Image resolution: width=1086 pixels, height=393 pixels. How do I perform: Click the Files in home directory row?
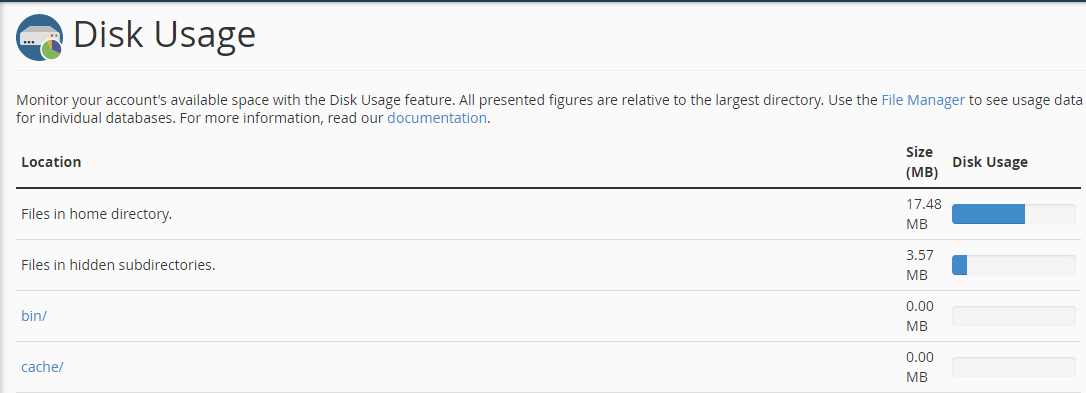pyautogui.click(x=548, y=214)
